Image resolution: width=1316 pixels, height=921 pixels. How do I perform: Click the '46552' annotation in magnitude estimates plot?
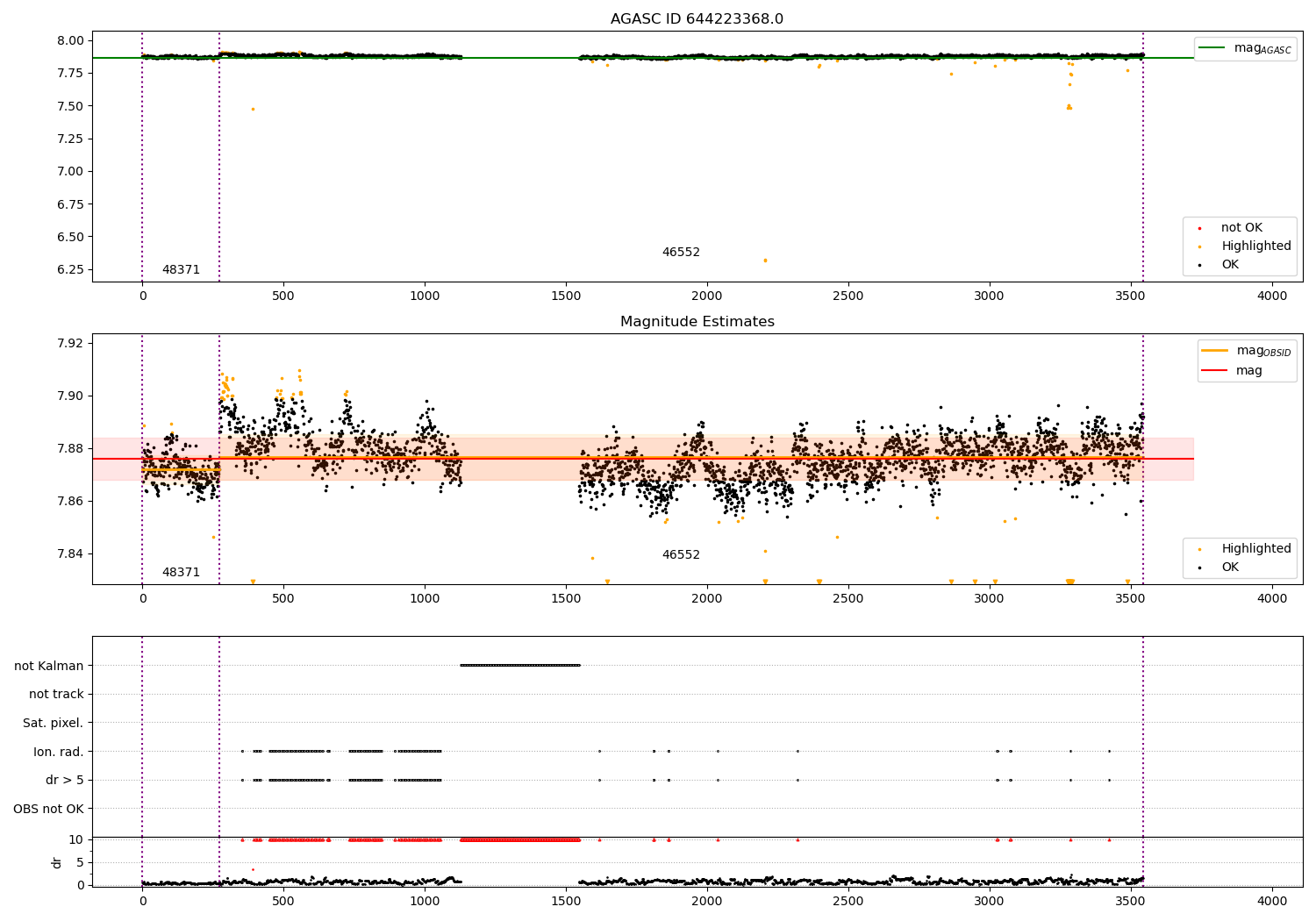[681, 555]
